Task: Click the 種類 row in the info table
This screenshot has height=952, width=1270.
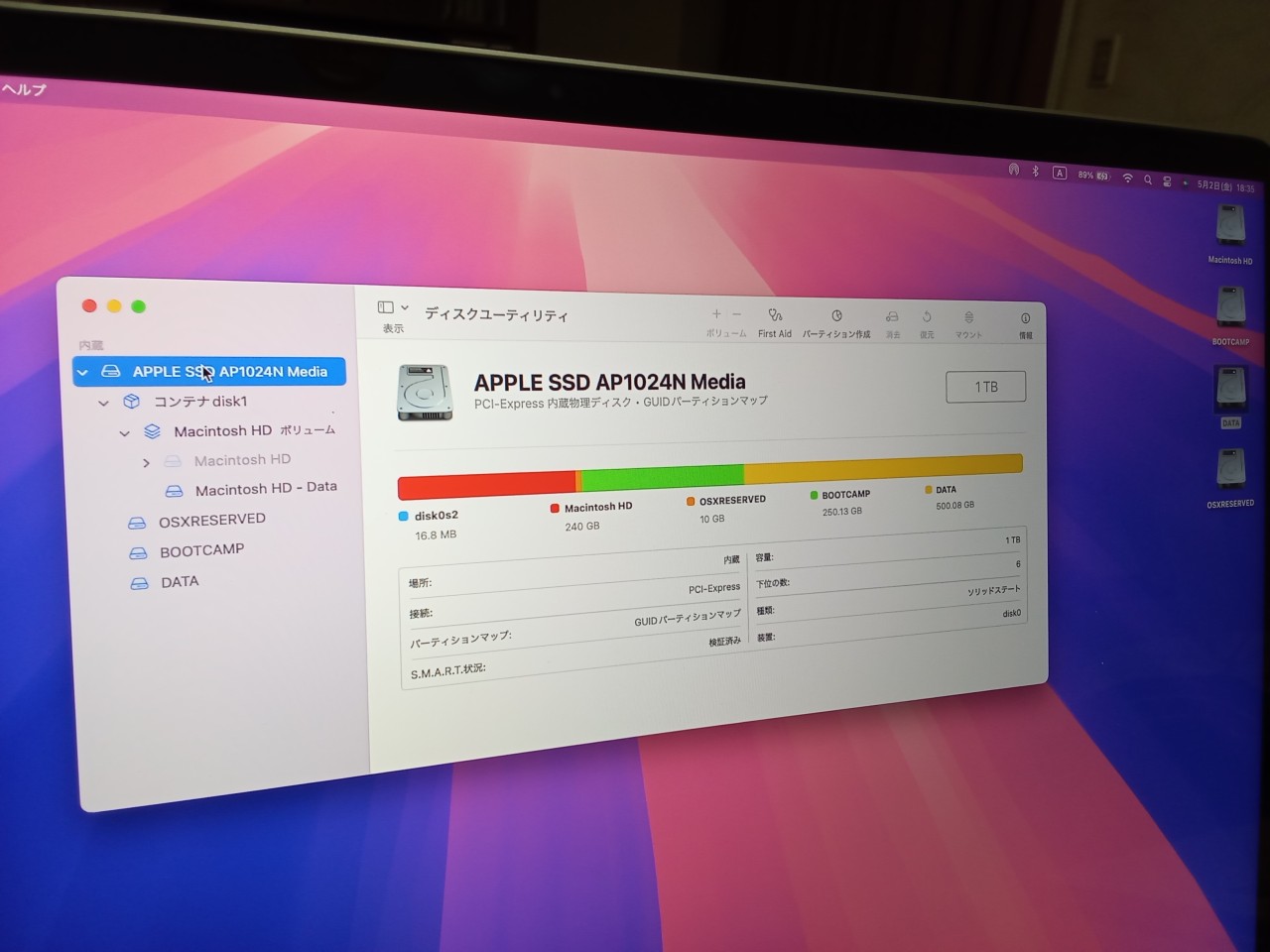Action: click(888, 600)
